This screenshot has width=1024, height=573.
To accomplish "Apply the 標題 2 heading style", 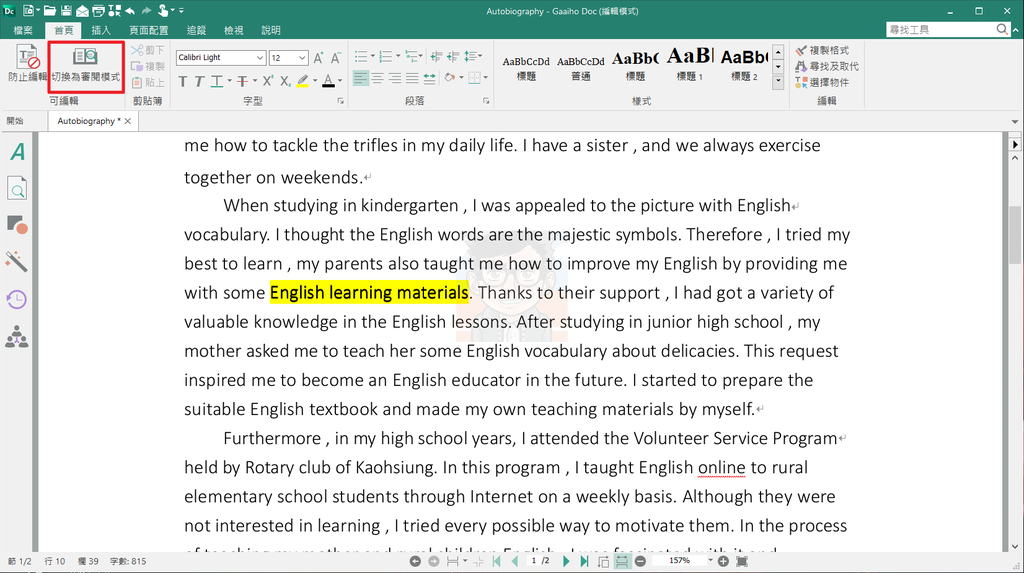I will coord(744,67).
